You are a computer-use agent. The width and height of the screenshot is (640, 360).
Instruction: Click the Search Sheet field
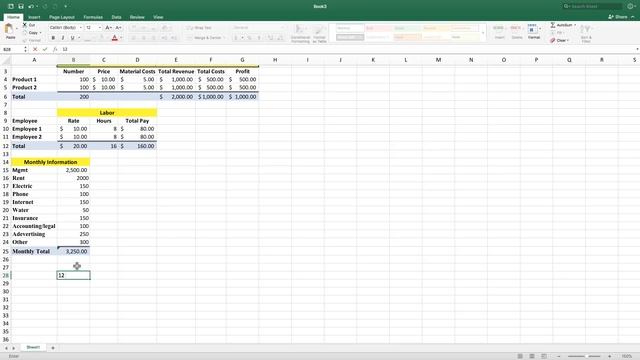coord(592,6)
